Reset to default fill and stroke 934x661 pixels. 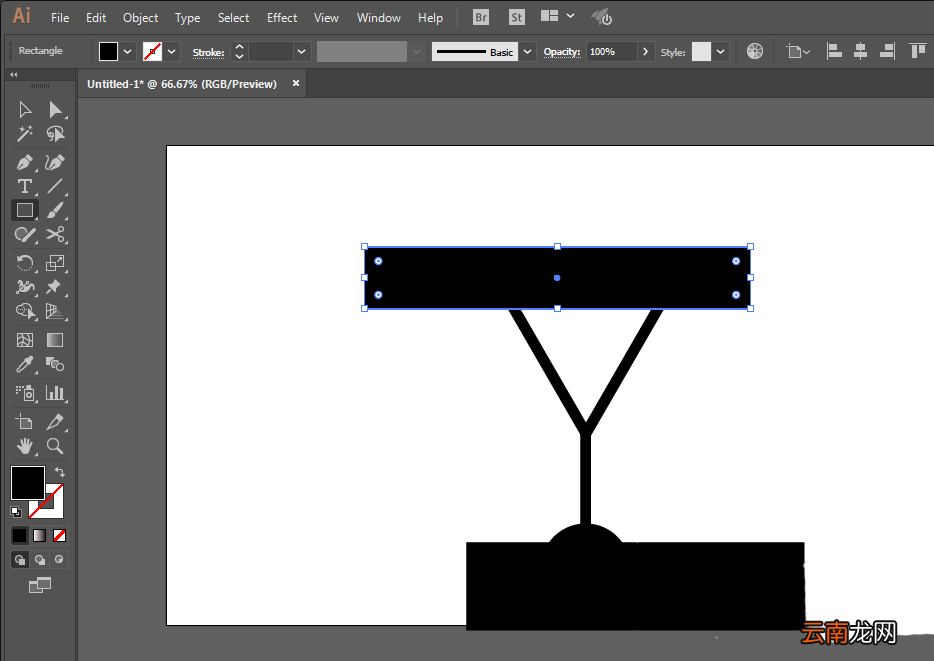[x=16, y=512]
